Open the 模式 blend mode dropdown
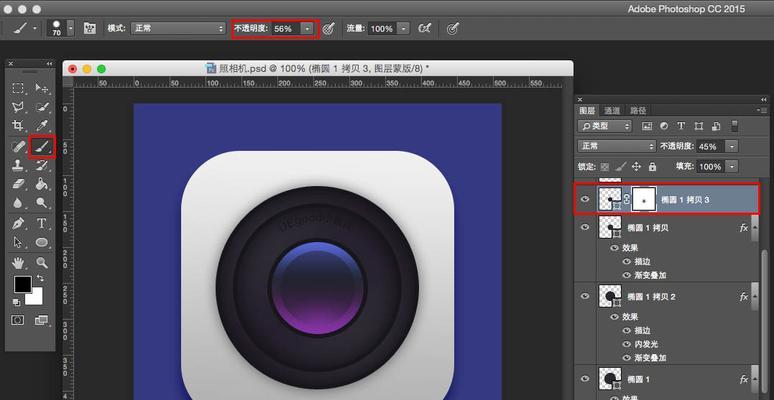Image resolution: width=774 pixels, height=400 pixels. coord(178,29)
